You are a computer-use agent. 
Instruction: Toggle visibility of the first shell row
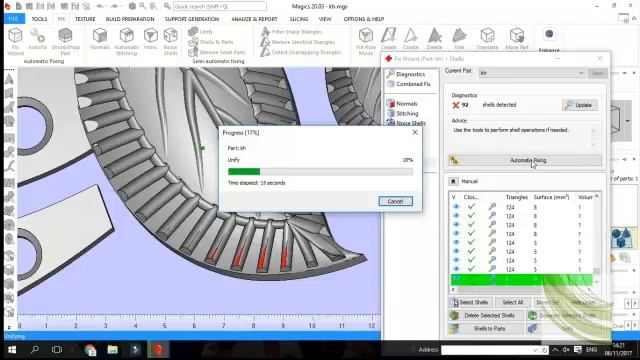(x=456, y=207)
